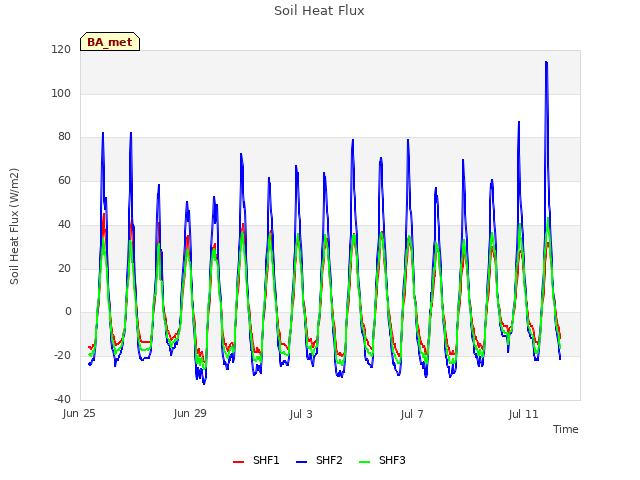Click the 40 y-axis label
Screen dimensions: 640x480
(64, 224)
